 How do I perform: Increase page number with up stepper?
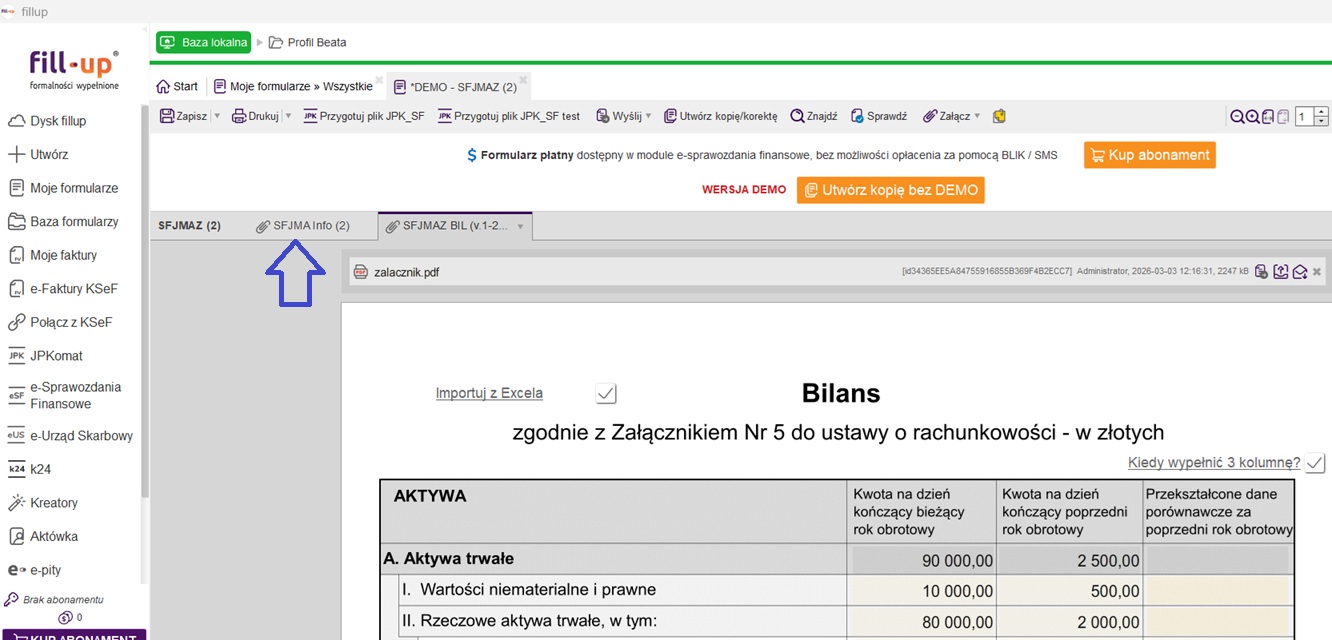(x=1321, y=112)
